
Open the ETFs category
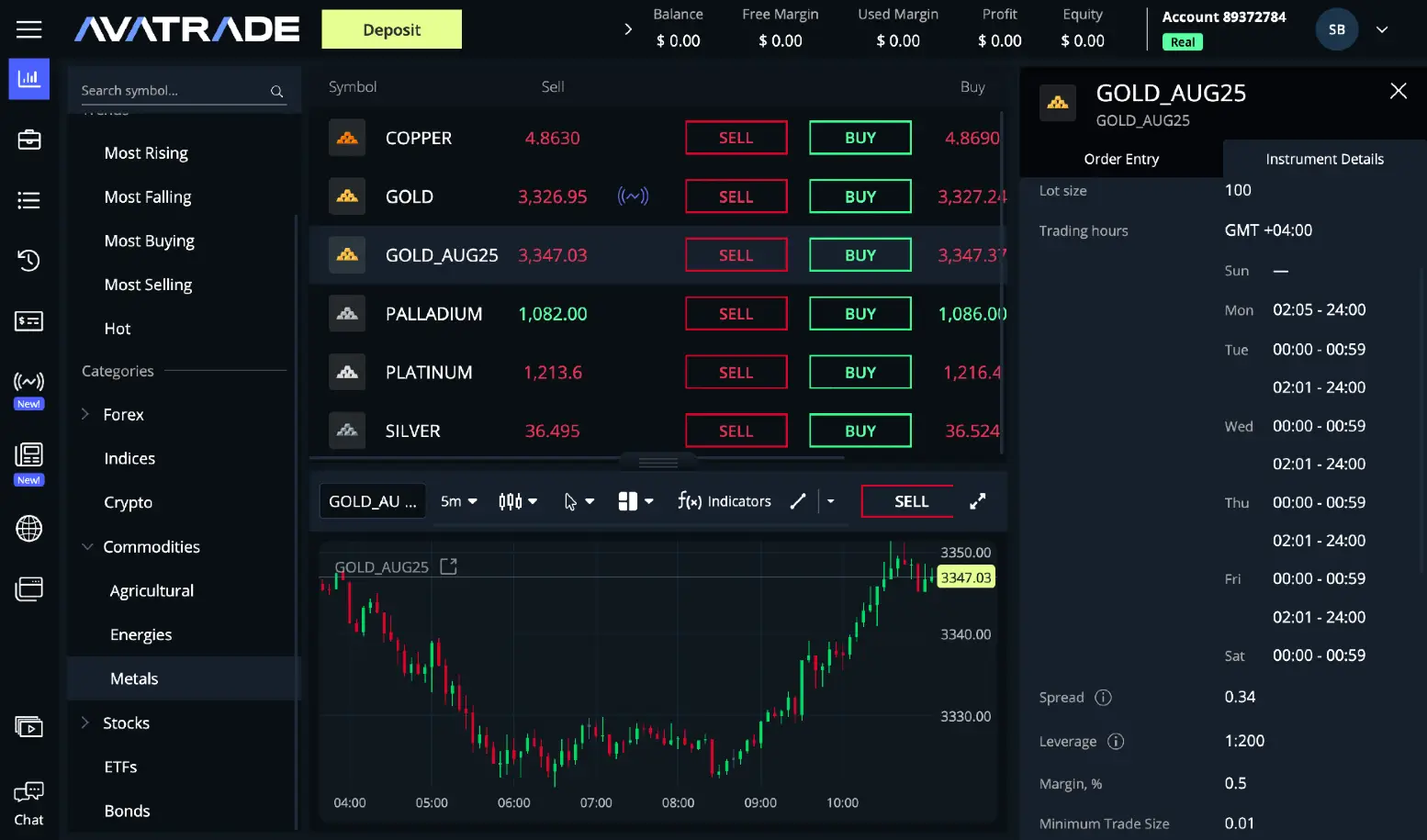click(120, 767)
